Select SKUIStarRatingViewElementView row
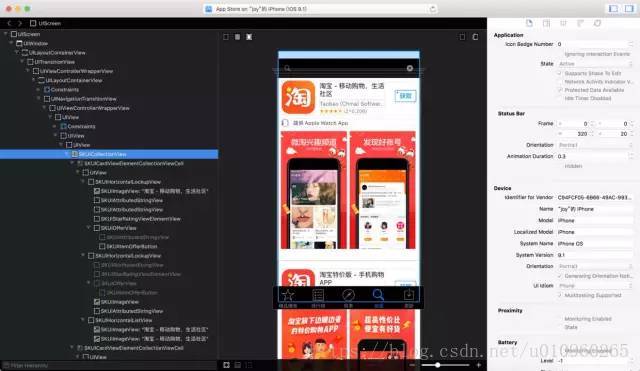640x371 pixels. (x=140, y=219)
